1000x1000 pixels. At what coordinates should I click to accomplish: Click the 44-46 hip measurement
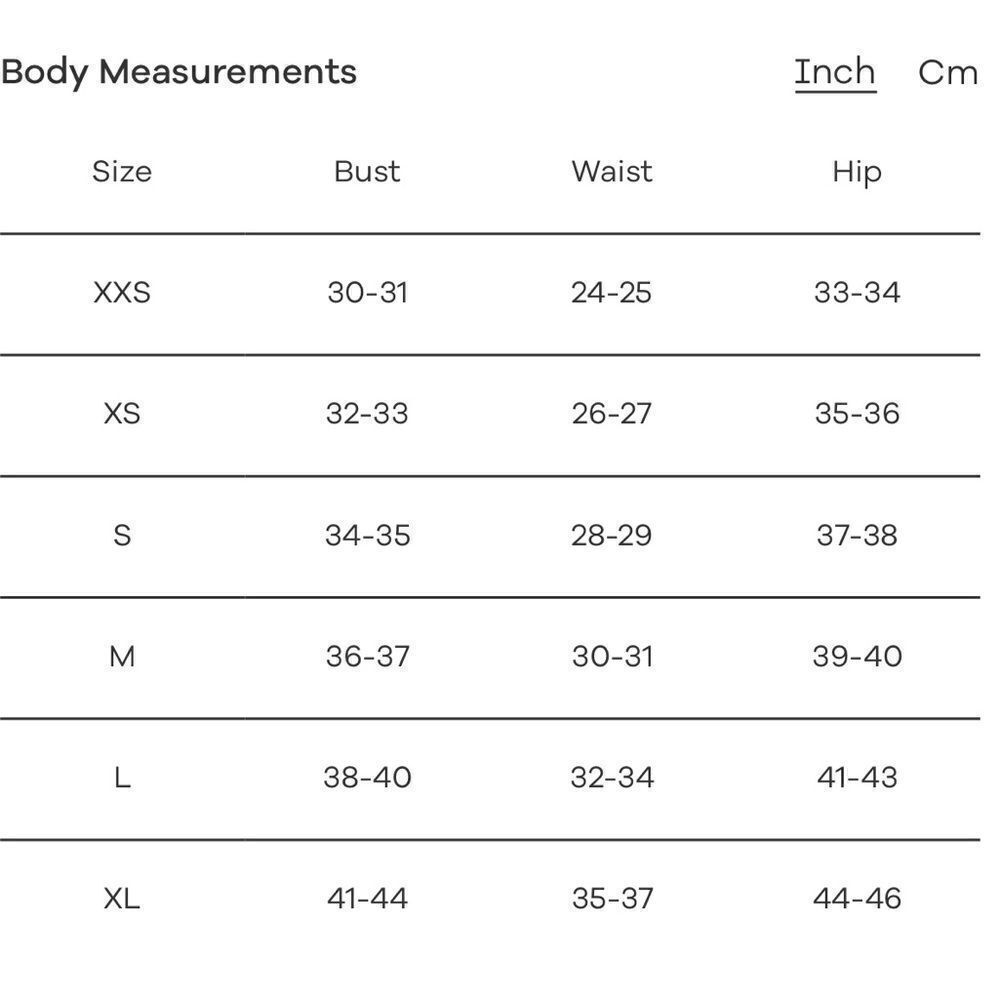[857, 899]
